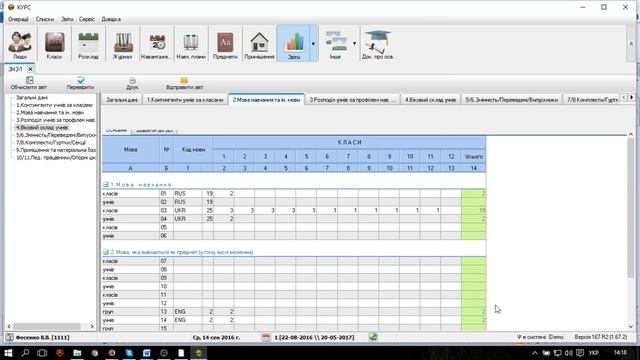The height and width of the screenshot is (360, 640).
Task: Select 7/8.Комплекти/Гуртки/Секції tree item
Action: [51, 142]
